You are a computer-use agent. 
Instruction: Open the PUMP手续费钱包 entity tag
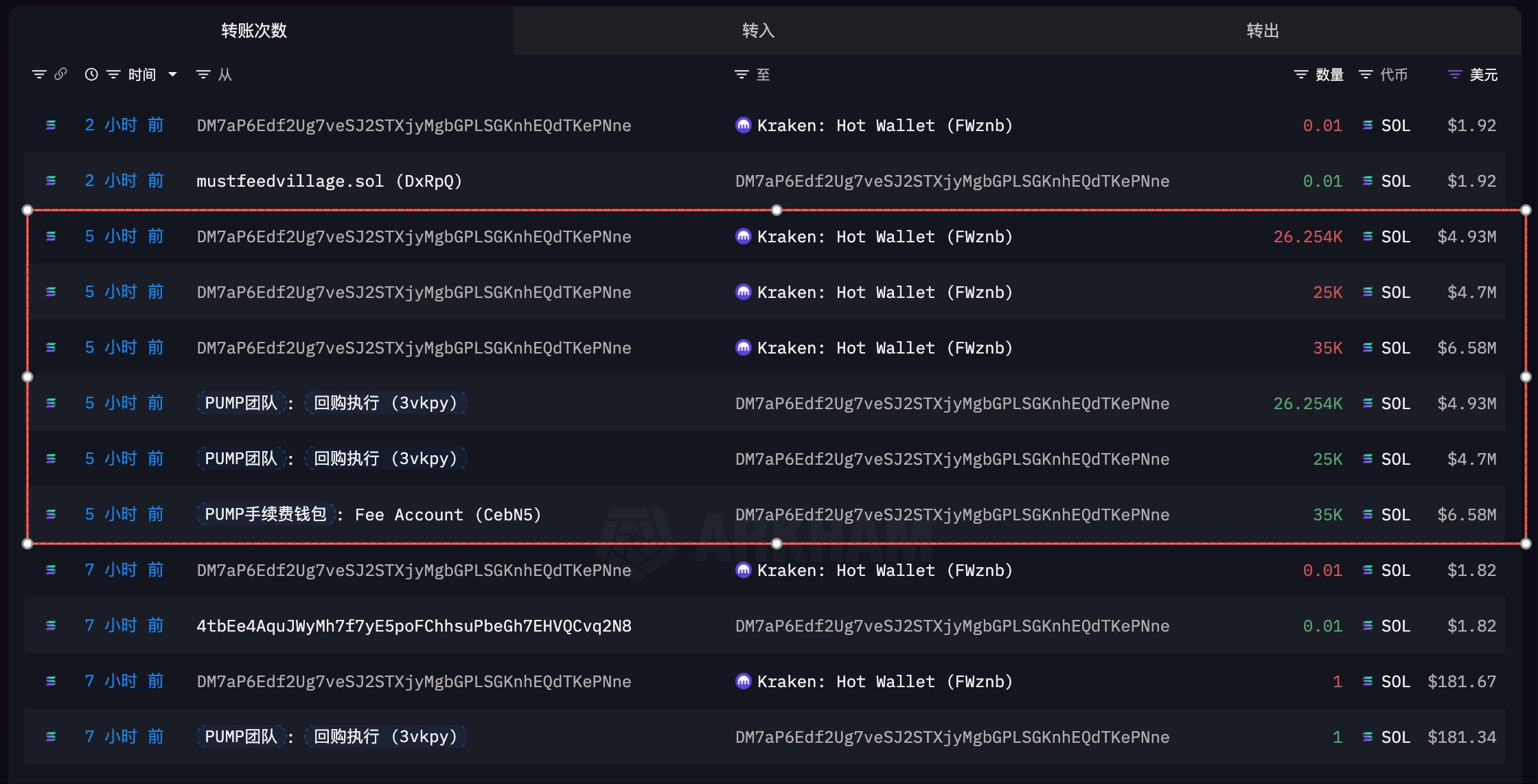[266, 514]
